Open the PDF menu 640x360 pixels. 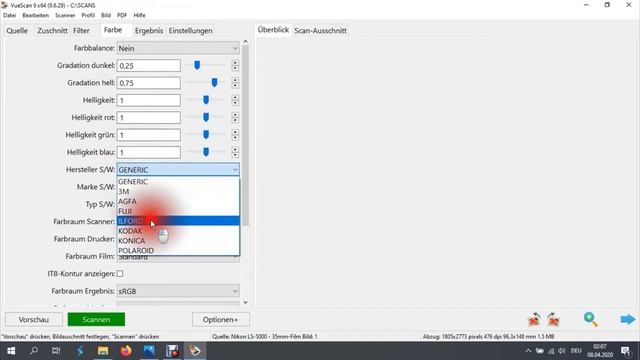click(x=122, y=15)
